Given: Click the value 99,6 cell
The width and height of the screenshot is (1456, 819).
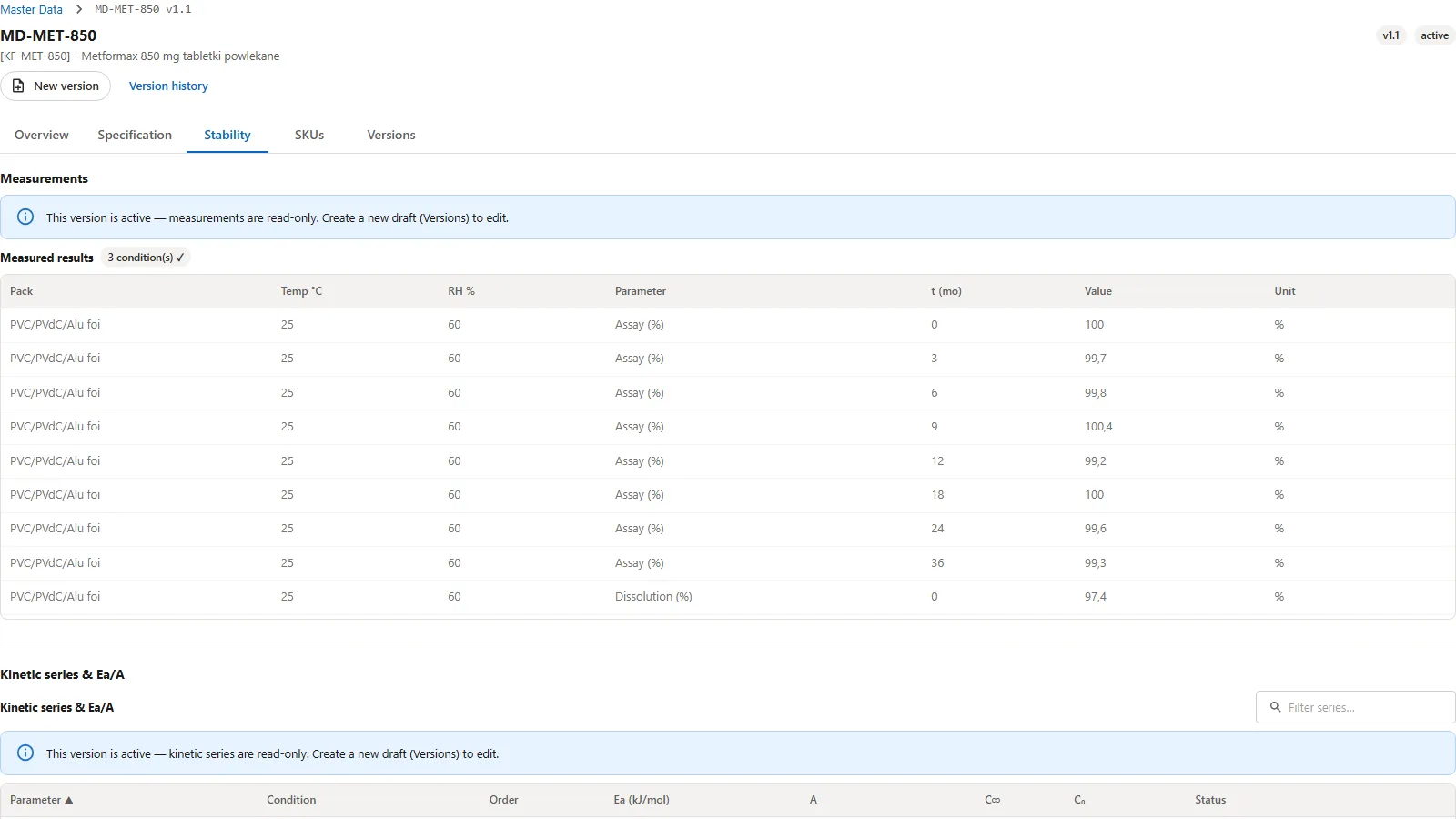Looking at the screenshot, I should pos(1096,528).
